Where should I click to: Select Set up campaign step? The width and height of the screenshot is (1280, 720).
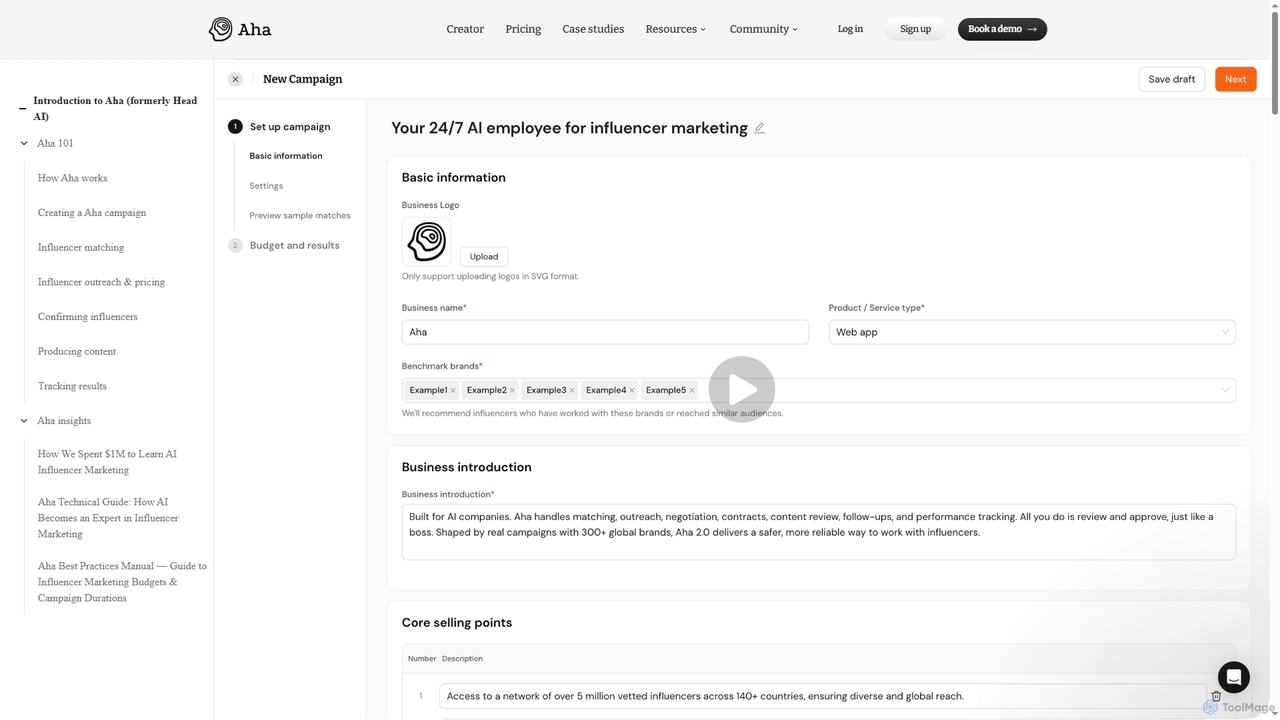pyautogui.click(x=280, y=127)
